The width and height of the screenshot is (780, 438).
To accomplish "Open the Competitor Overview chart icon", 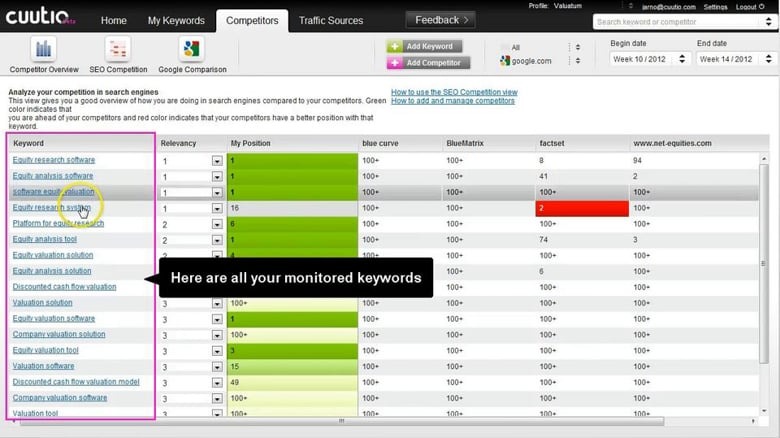I will 44,49.
